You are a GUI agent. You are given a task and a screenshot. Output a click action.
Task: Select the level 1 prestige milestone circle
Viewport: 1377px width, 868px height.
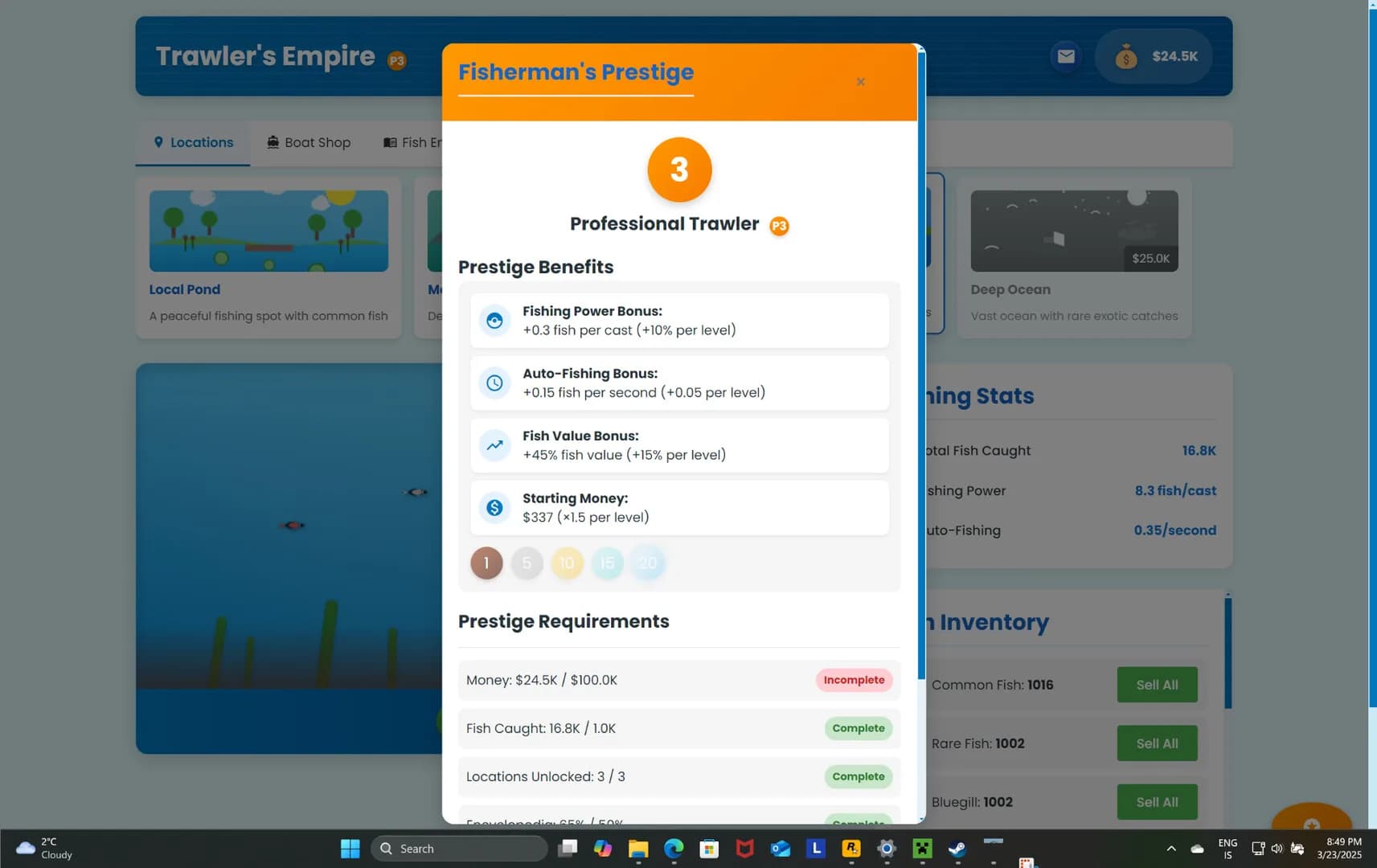click(x=486, y=563)
